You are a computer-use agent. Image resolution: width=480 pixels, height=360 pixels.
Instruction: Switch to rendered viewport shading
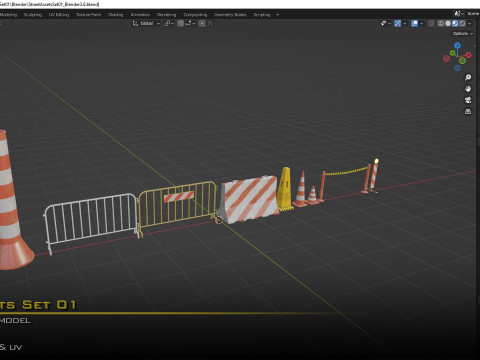tap(462, 23)
